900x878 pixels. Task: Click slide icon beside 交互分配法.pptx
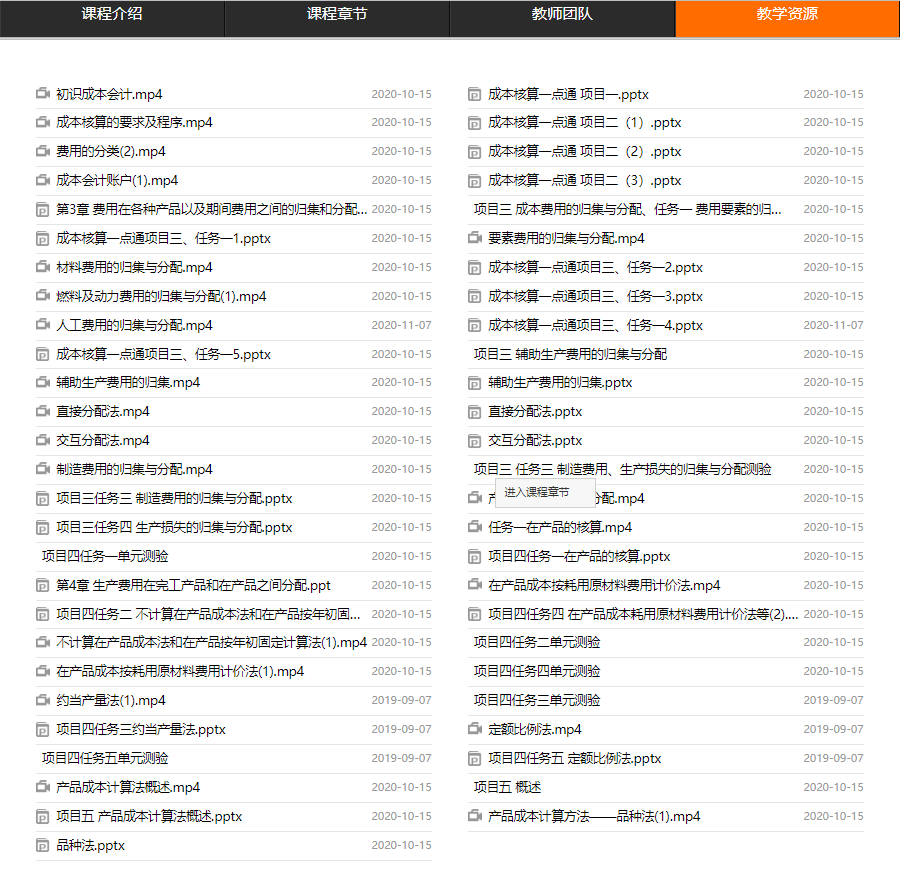[x=475, y=440]
